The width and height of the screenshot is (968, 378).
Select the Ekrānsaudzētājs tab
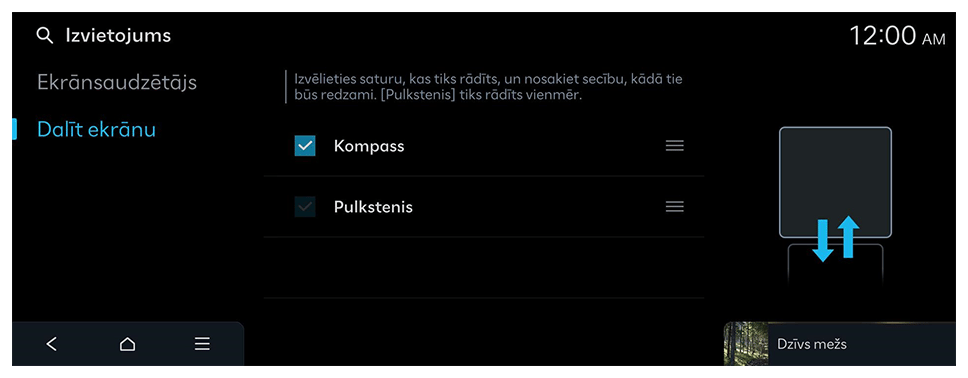click(117, 83)
